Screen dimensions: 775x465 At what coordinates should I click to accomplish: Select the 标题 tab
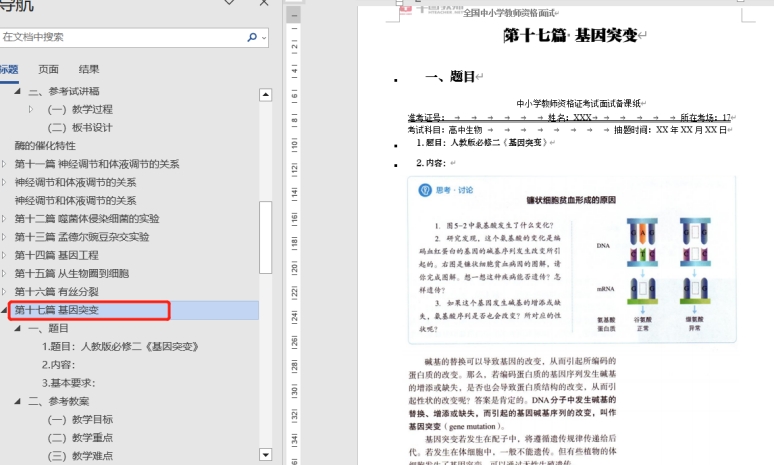[9, 69]
